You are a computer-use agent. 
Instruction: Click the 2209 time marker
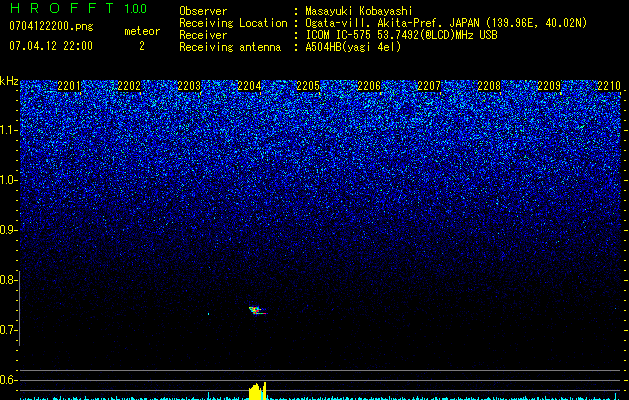tap(549, 86)
